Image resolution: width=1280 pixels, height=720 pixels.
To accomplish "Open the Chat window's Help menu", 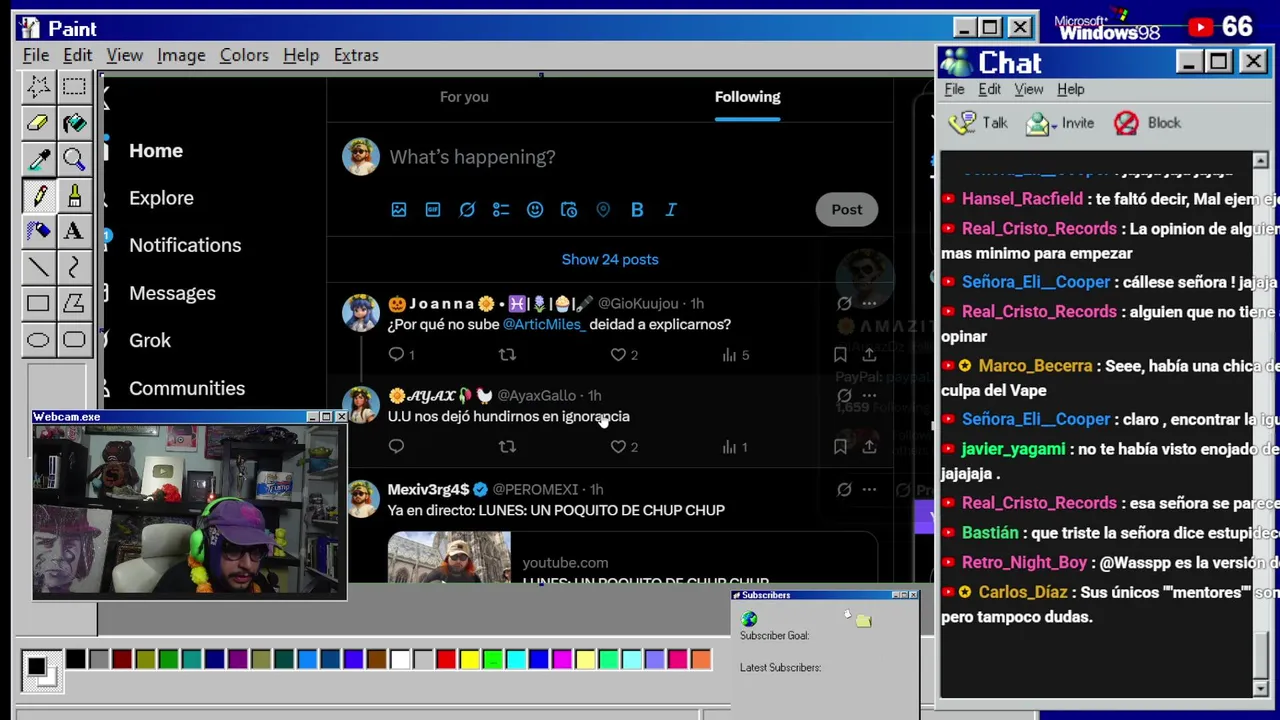I will (x=1070, y=89).
